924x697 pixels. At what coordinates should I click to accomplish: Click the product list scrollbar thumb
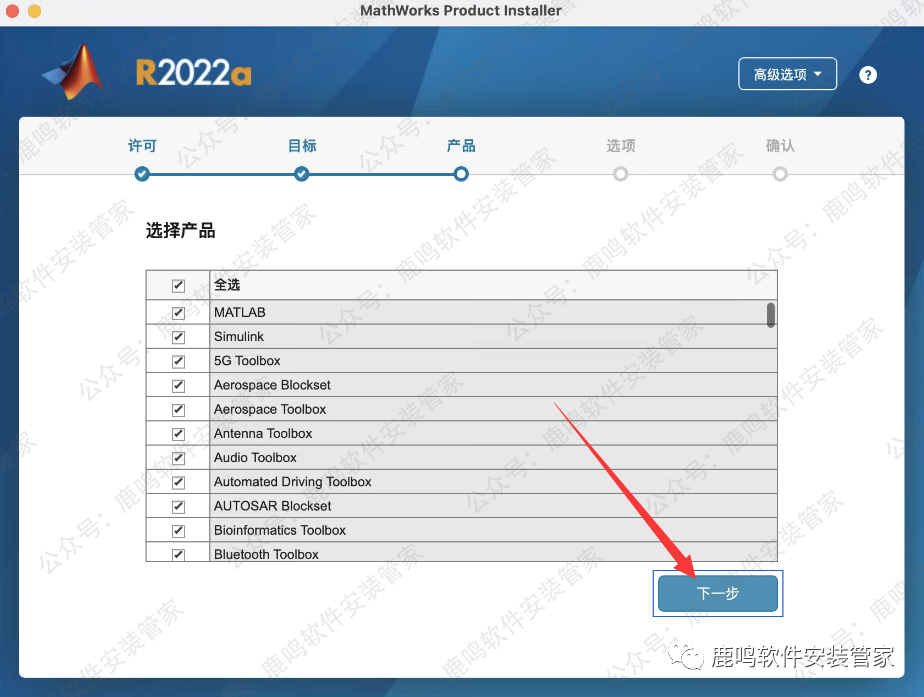coord(770,315)
